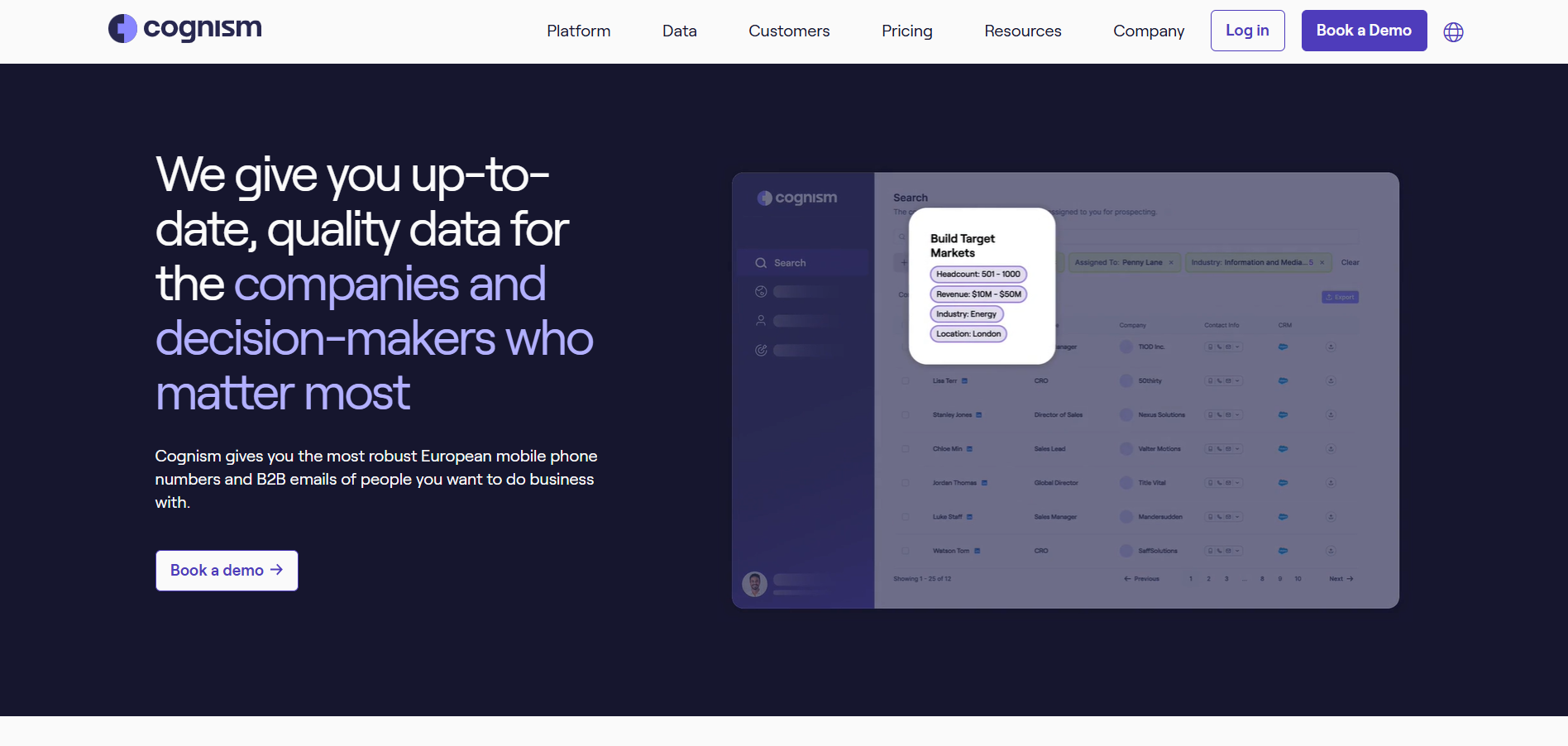Expand contact info dropdown for TIOD Inc.

click(1238, 347)
